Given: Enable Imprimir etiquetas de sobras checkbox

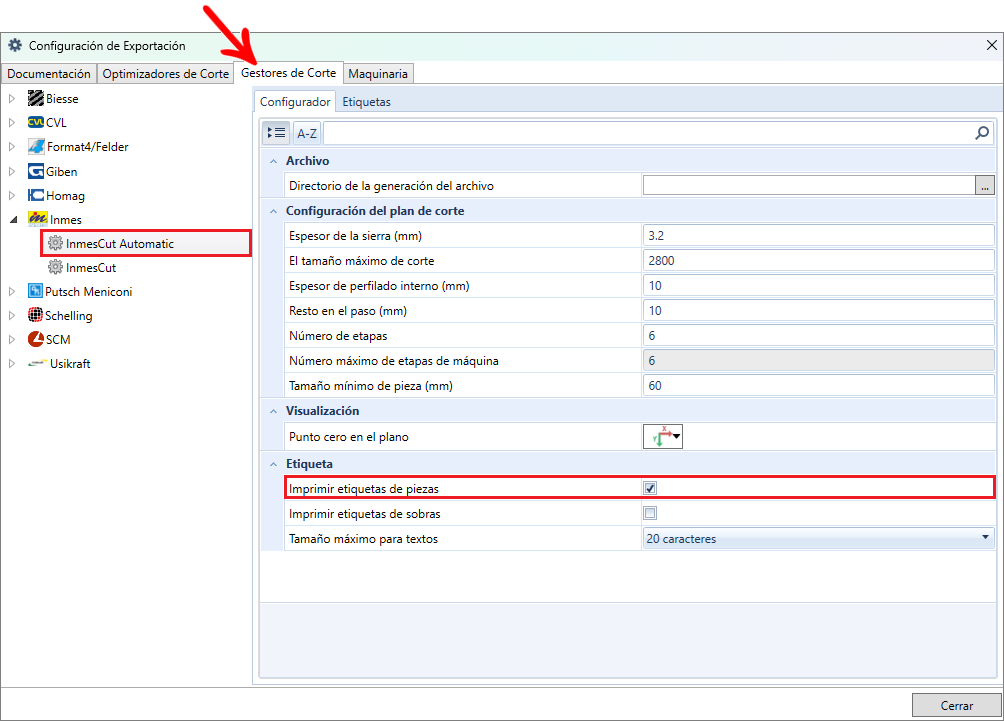Looking at the screenshot, I should (650, 513).
